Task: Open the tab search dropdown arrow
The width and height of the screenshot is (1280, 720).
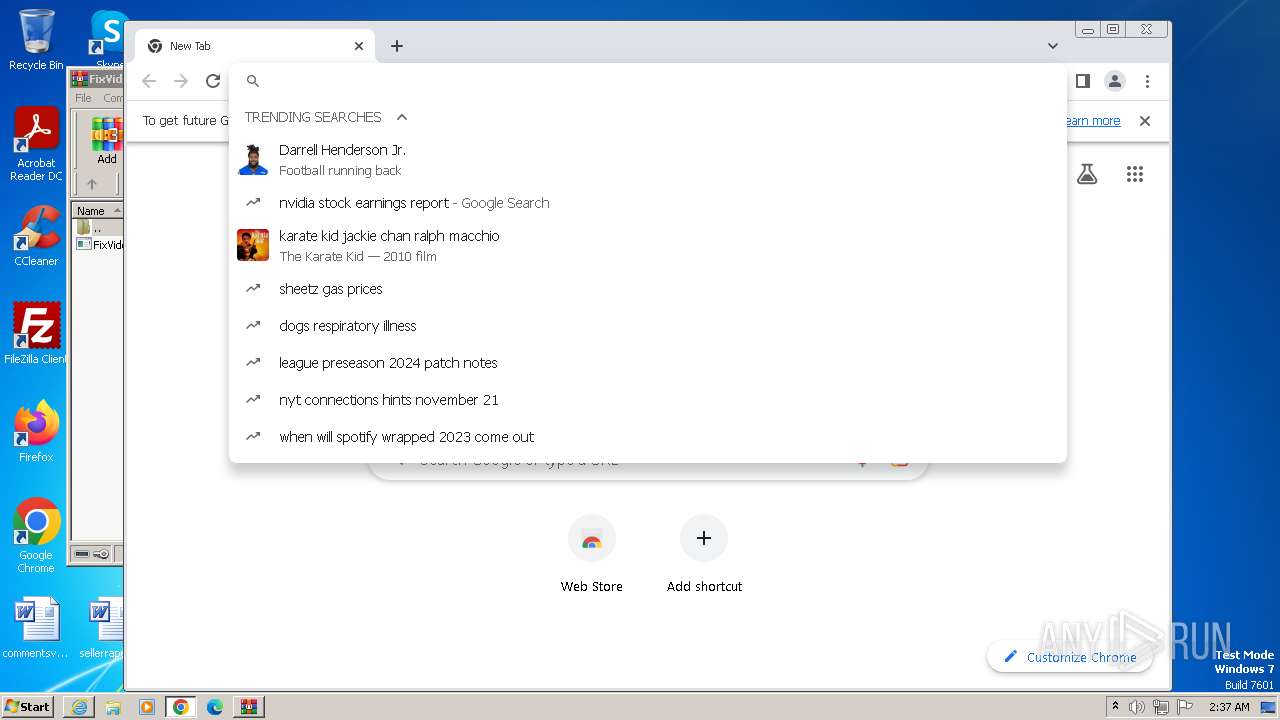Action: click(x=1052, y=46)
